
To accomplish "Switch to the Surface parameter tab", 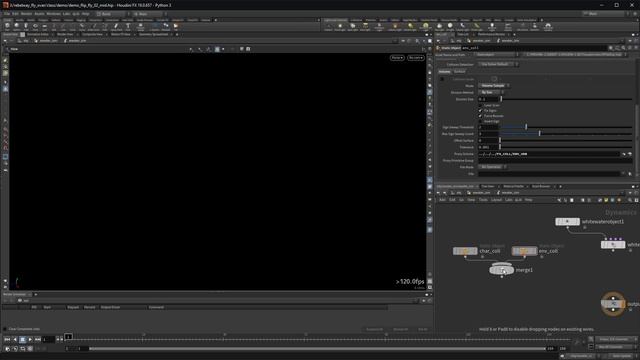I will pyautogui.click(x=460, y=71).
